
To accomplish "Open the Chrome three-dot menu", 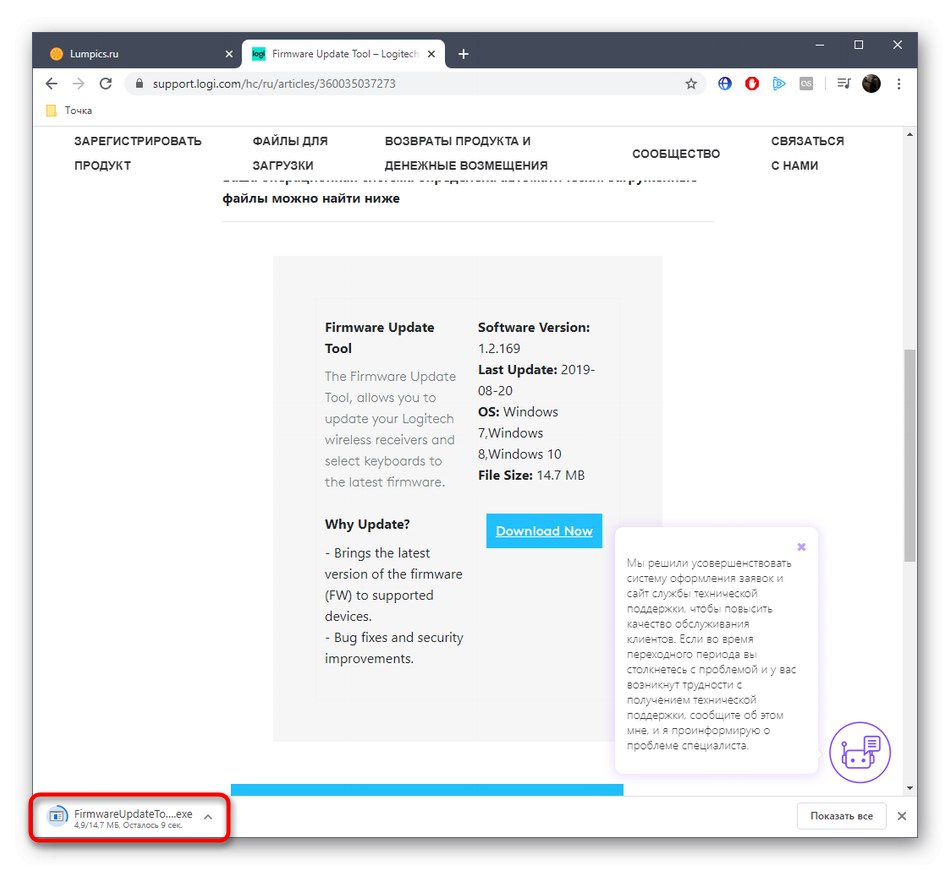I will (x=899, y=84).
